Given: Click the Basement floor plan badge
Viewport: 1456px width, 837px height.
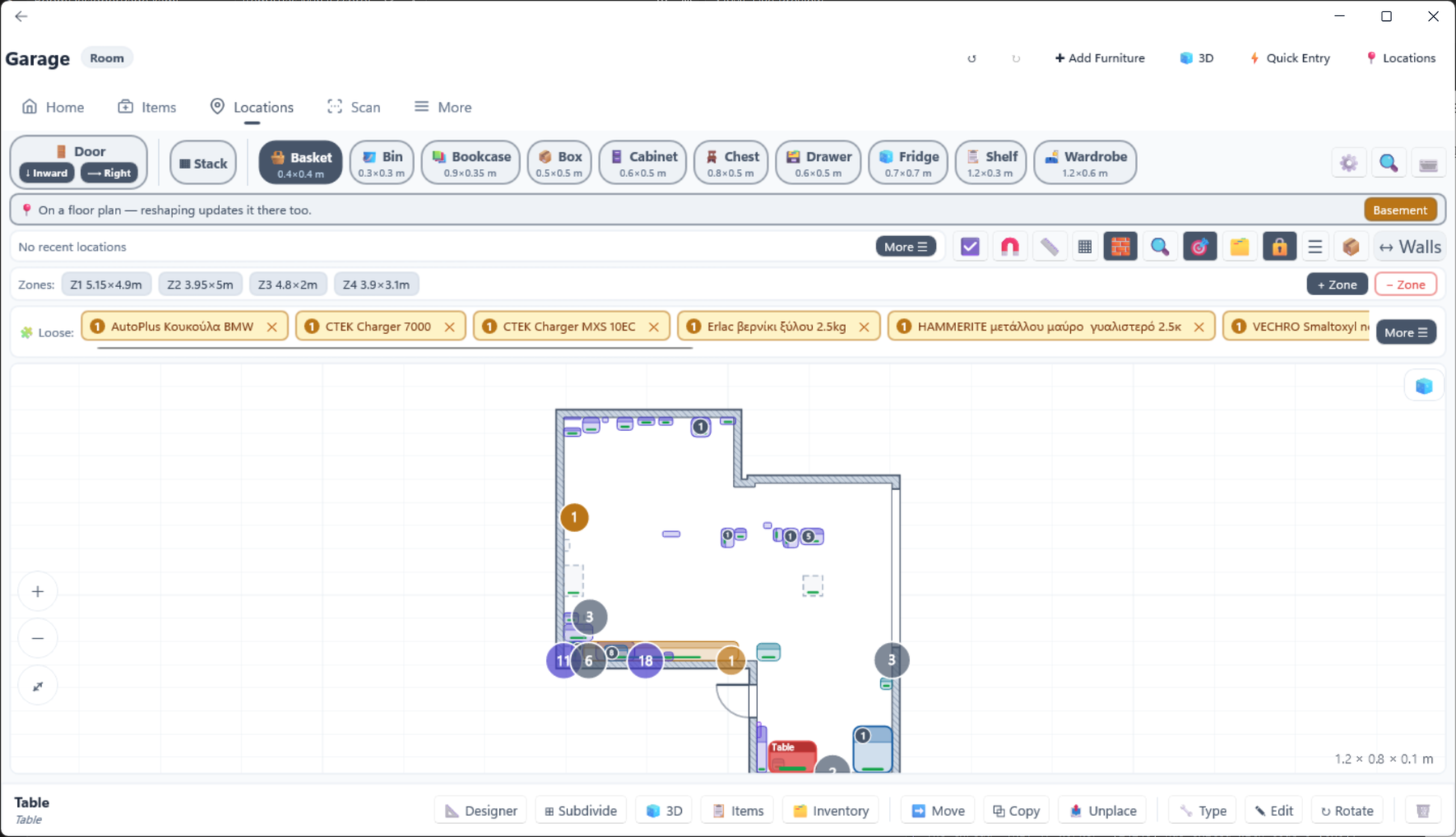Looking at the screenshot, I should pyautogui.click(x=1399, y=210).
